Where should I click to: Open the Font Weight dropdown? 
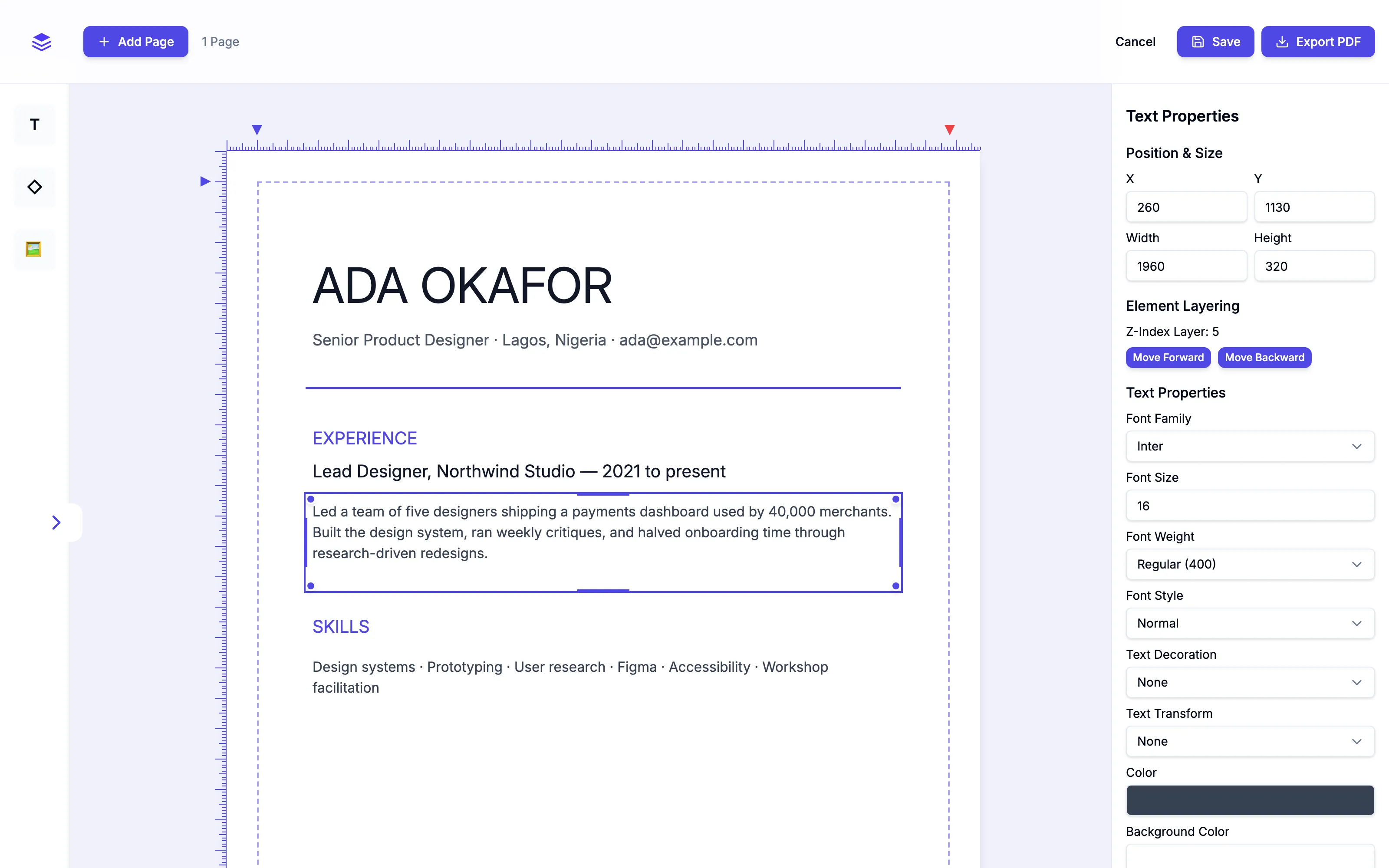(x=1250, y=564)
